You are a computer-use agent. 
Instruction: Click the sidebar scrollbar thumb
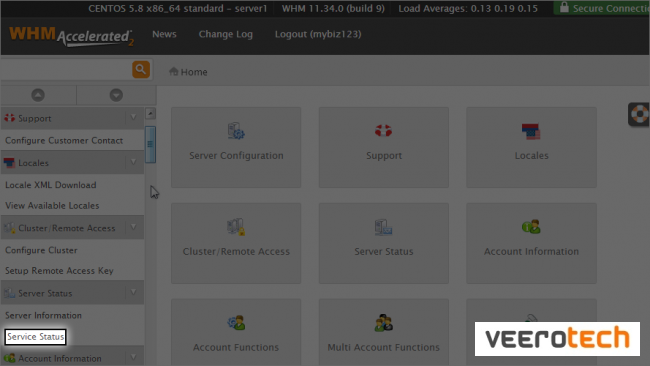(150, 144)
